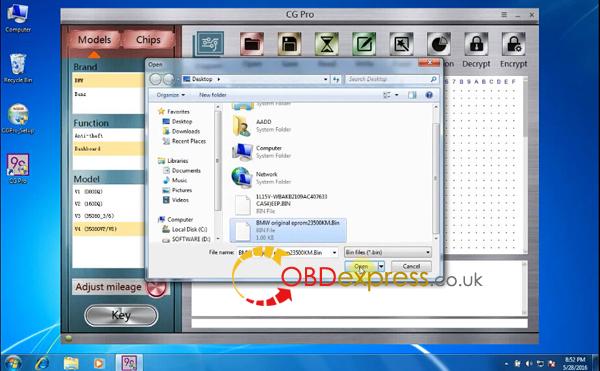
Task: Click the Write pencil toolbar icon
Action: click(364, 44)
